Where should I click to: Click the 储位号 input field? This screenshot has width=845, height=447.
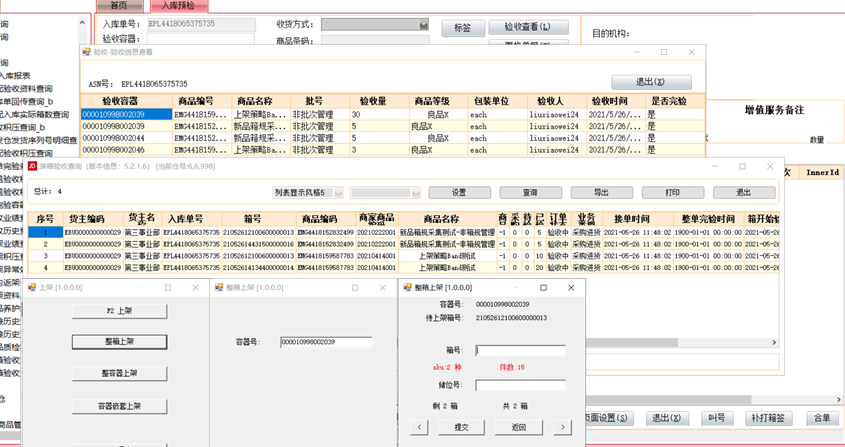click(x=520, y=385)
